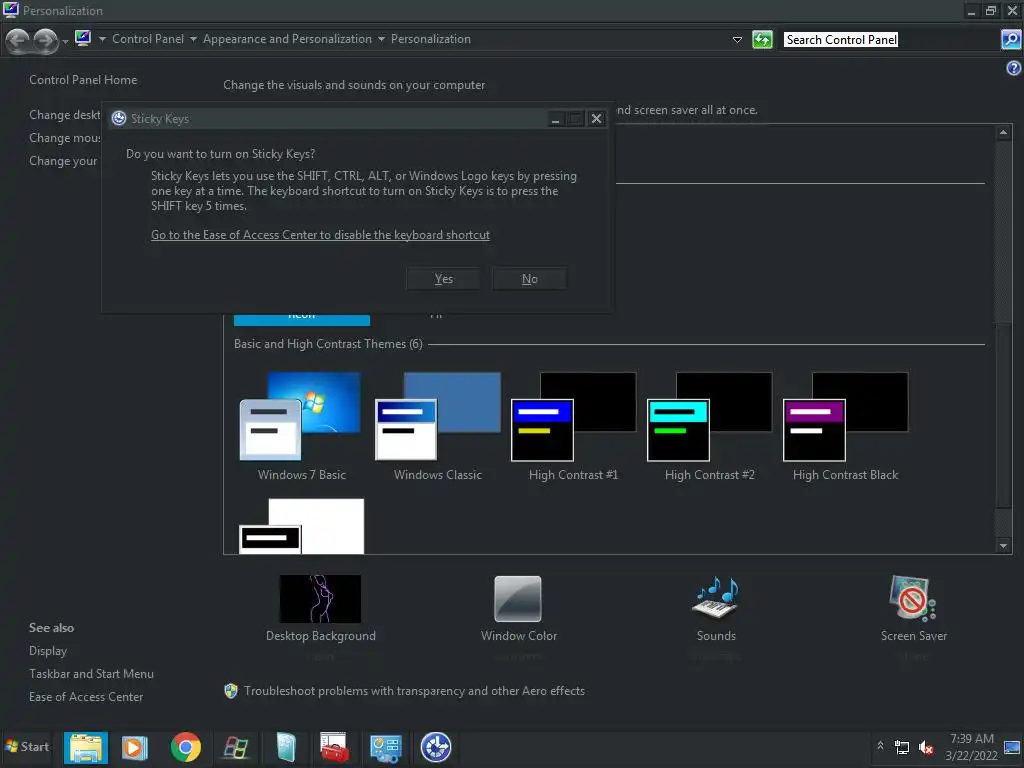1024x768 pixels.
Task: Apply the High Contrast Black theme
Action: click(x=846, y=427)
